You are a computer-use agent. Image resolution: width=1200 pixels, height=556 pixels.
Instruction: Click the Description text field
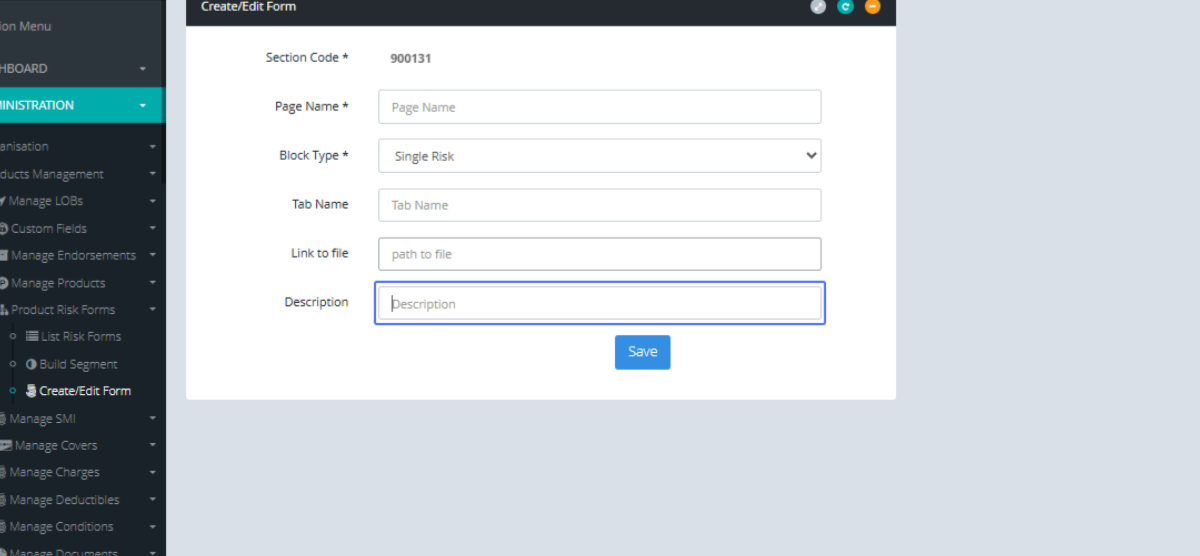(599, 304)
